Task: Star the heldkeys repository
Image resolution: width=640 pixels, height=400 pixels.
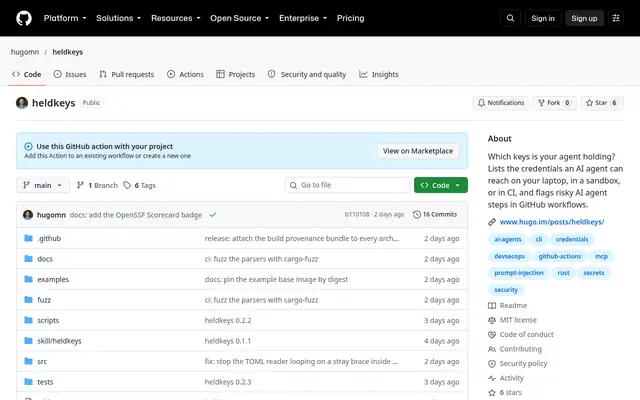Action: pos(602,103)
